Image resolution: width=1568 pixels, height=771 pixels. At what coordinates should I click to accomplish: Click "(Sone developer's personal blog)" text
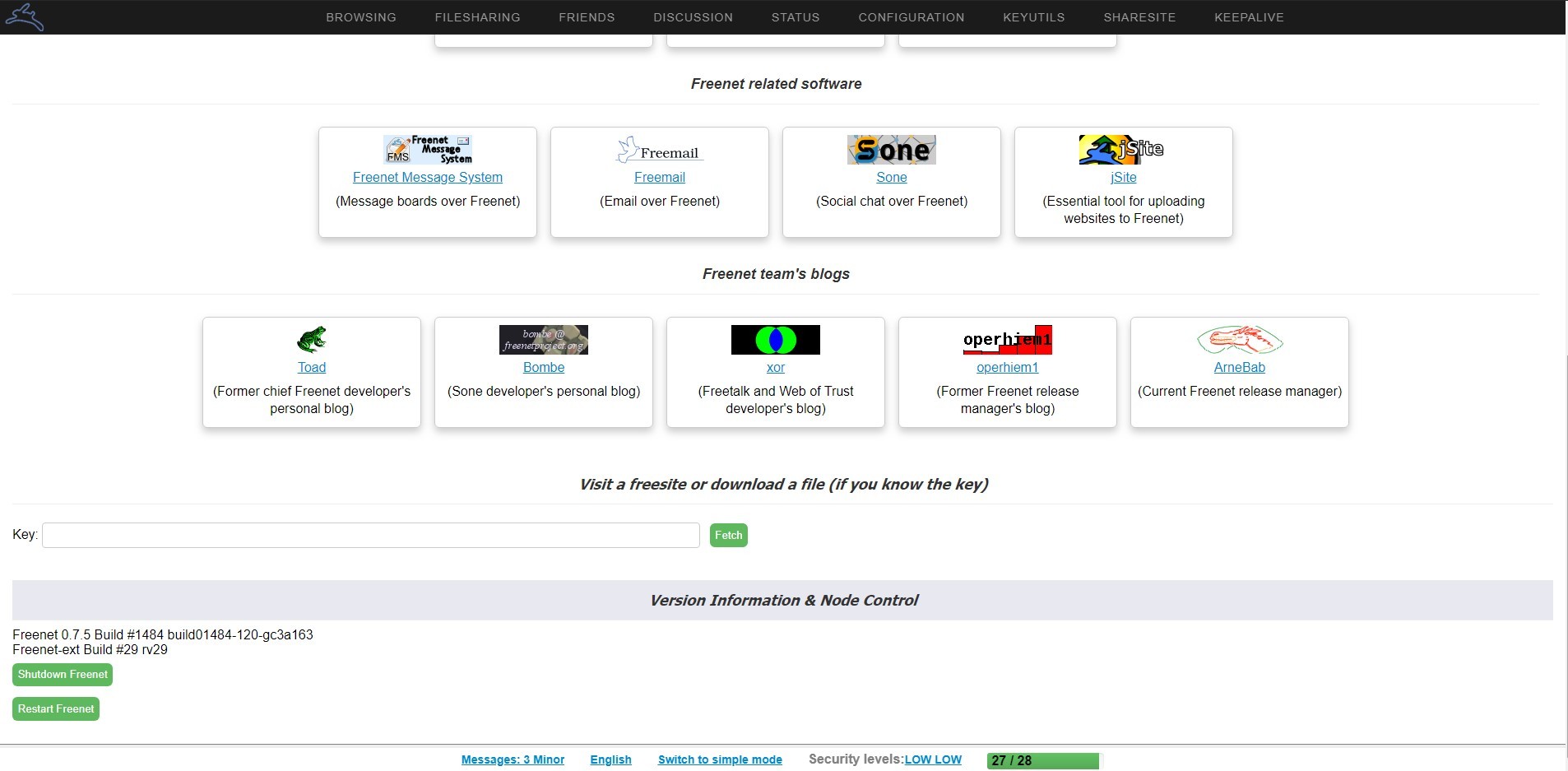click(544, 391)
